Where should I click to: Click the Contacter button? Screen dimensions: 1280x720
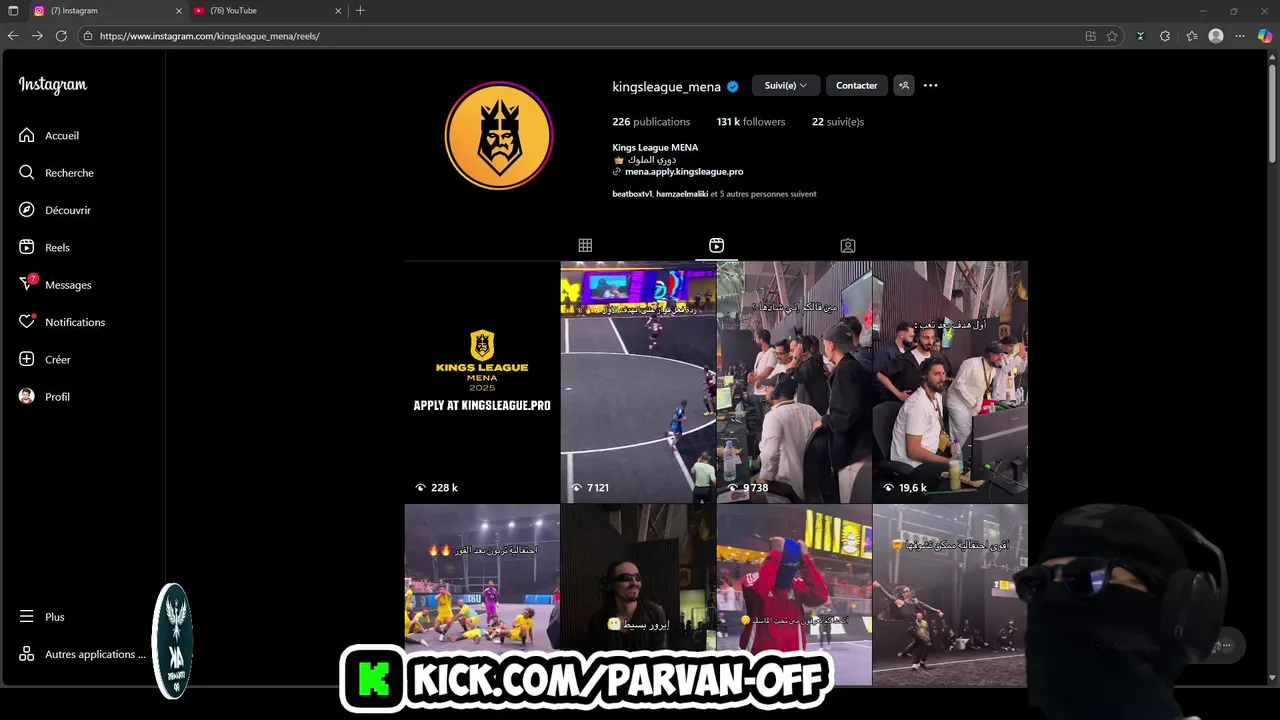coord(856,85)
